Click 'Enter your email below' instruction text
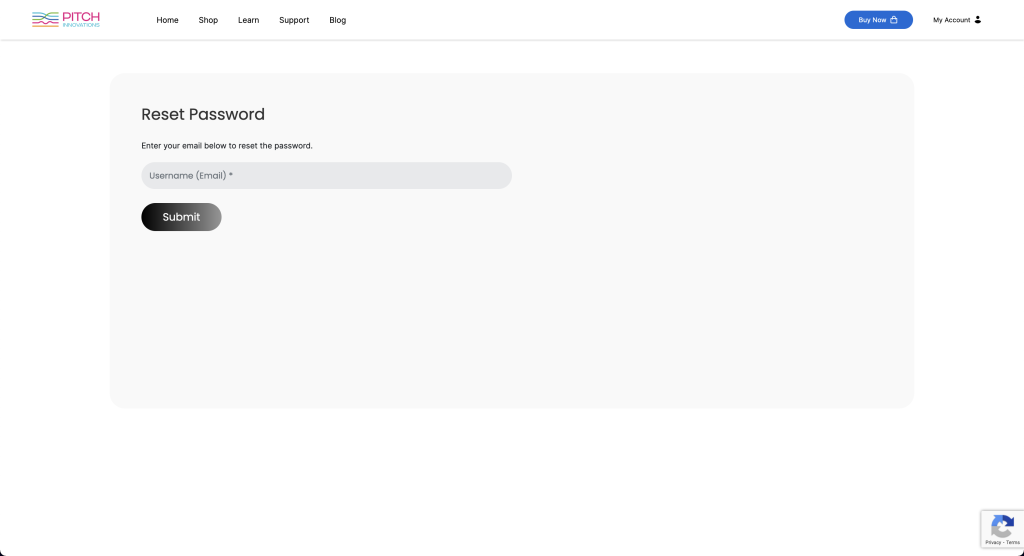Screen dimensions: 1024x556 [x=227, y=146]
